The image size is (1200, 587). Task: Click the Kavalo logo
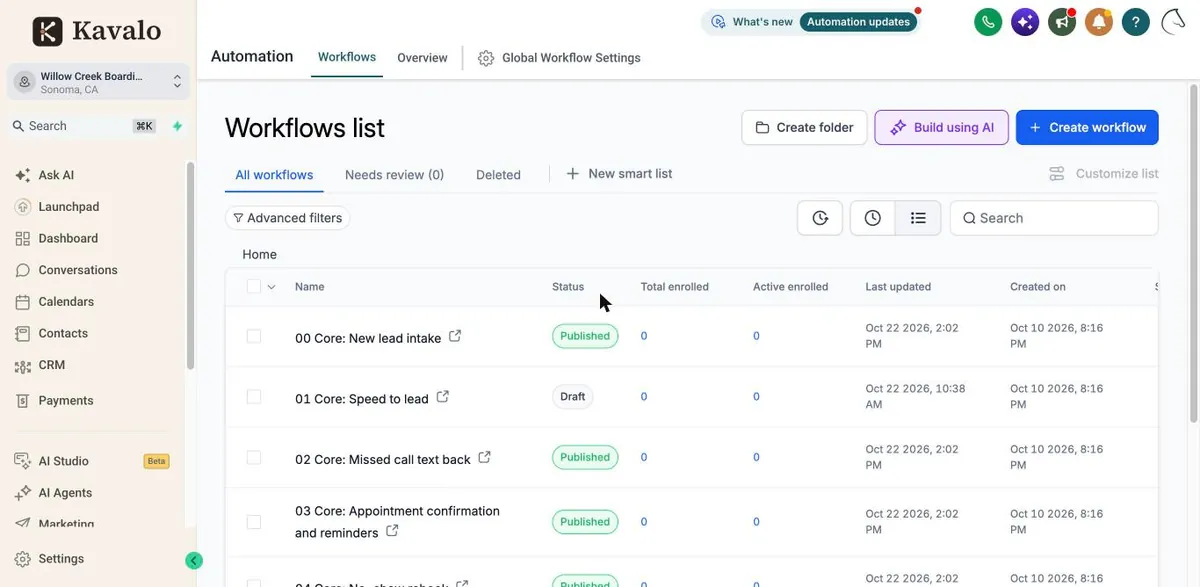[97, 31]
